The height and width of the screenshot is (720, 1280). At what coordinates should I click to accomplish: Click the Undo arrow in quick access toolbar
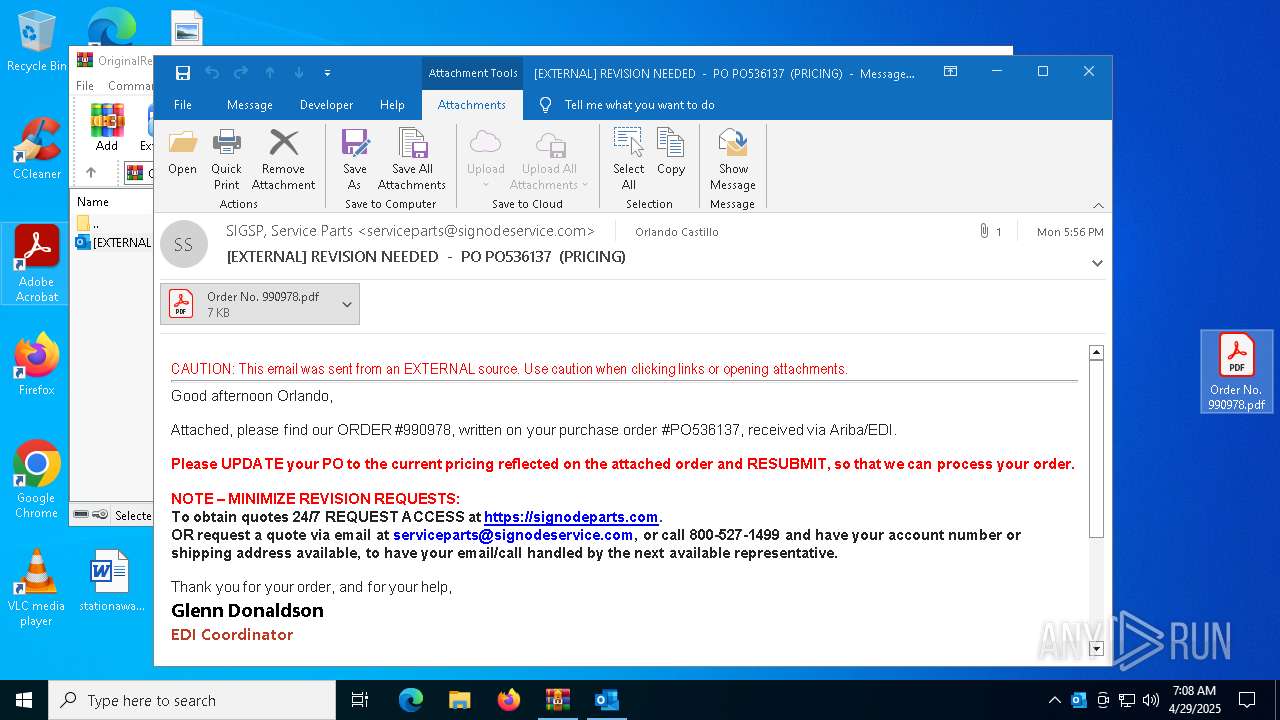coord(212,73)
